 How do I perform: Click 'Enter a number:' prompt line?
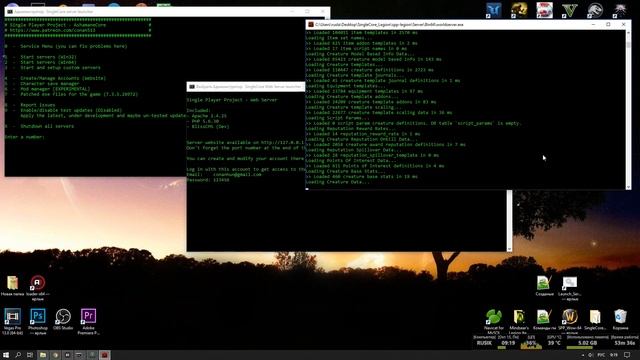(24, 137)
